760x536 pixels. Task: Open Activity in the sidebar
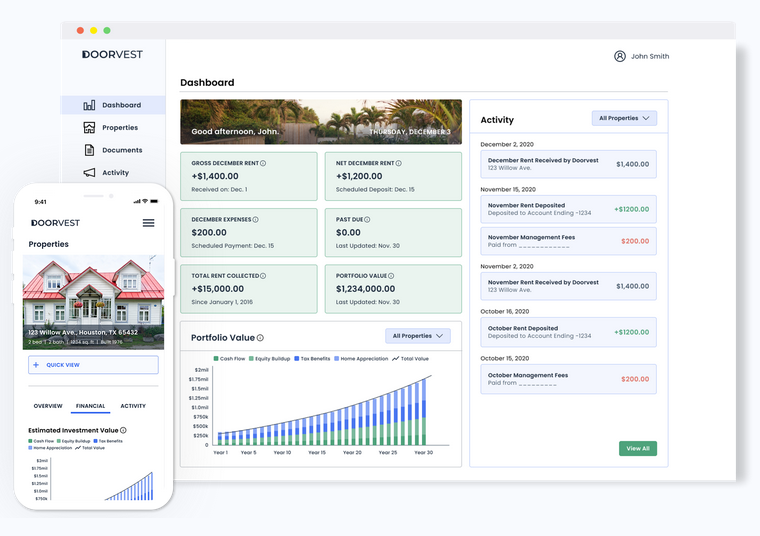point(113,173)
